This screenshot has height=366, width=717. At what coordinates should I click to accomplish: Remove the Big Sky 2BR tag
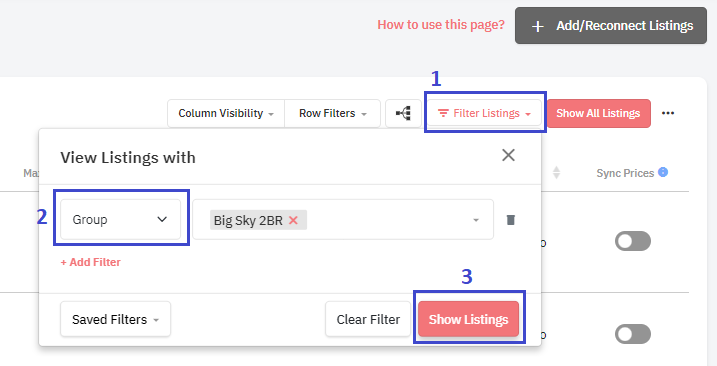pyautogui.click(x=294, y=220)
